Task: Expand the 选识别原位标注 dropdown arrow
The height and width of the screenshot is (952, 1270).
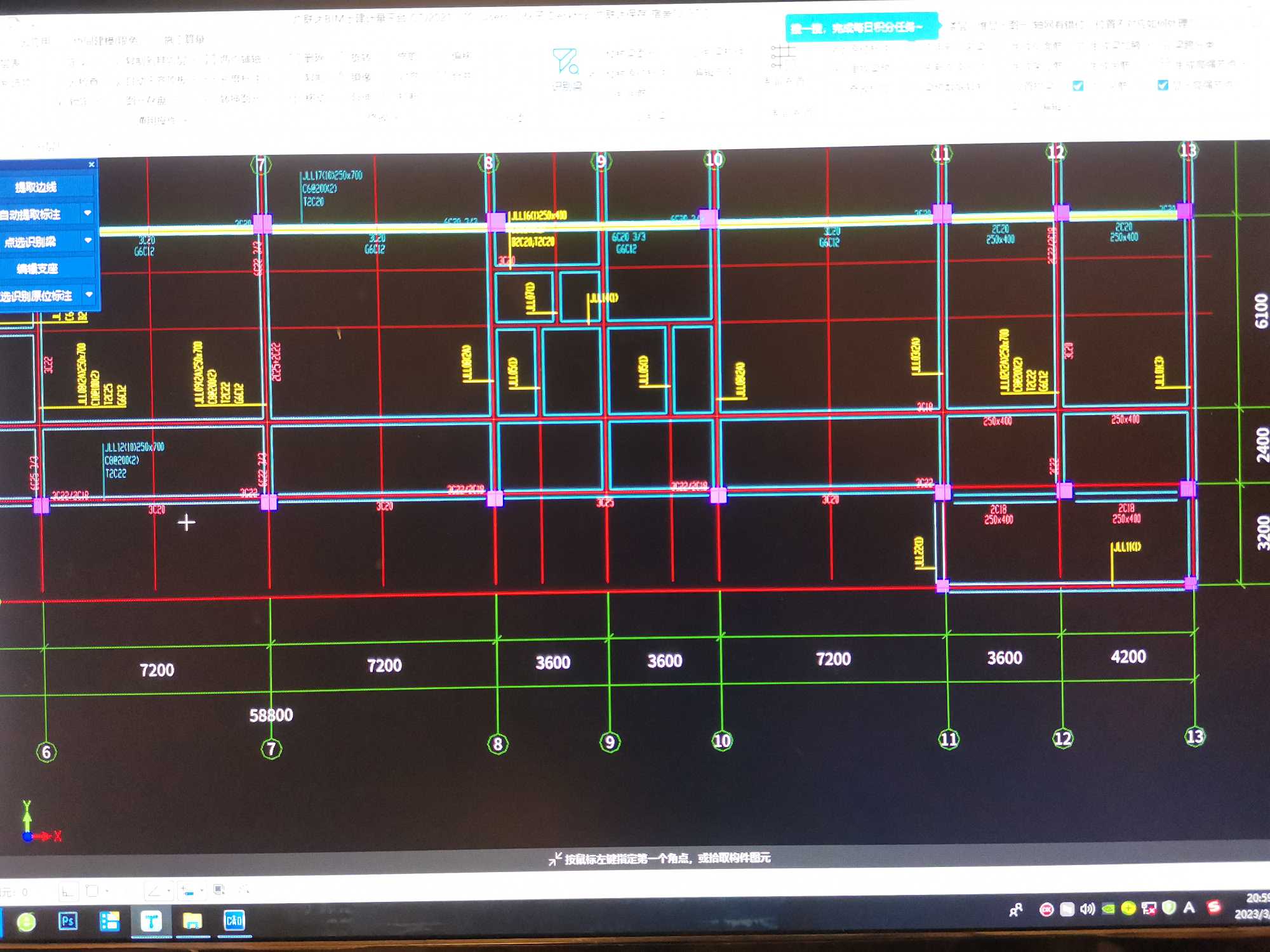Action: click(x=89, y=295)
